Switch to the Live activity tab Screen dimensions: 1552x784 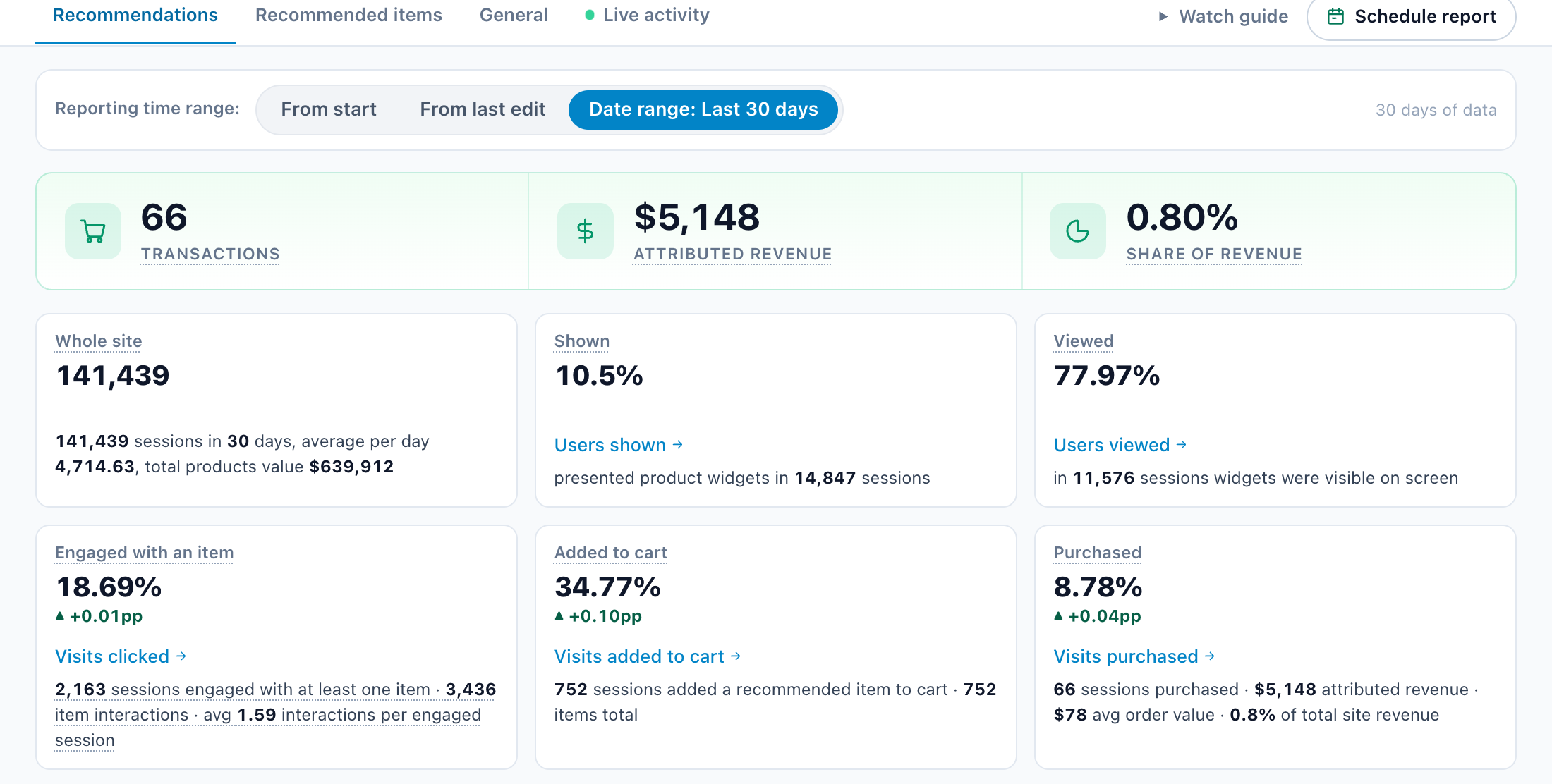[648, 16]
